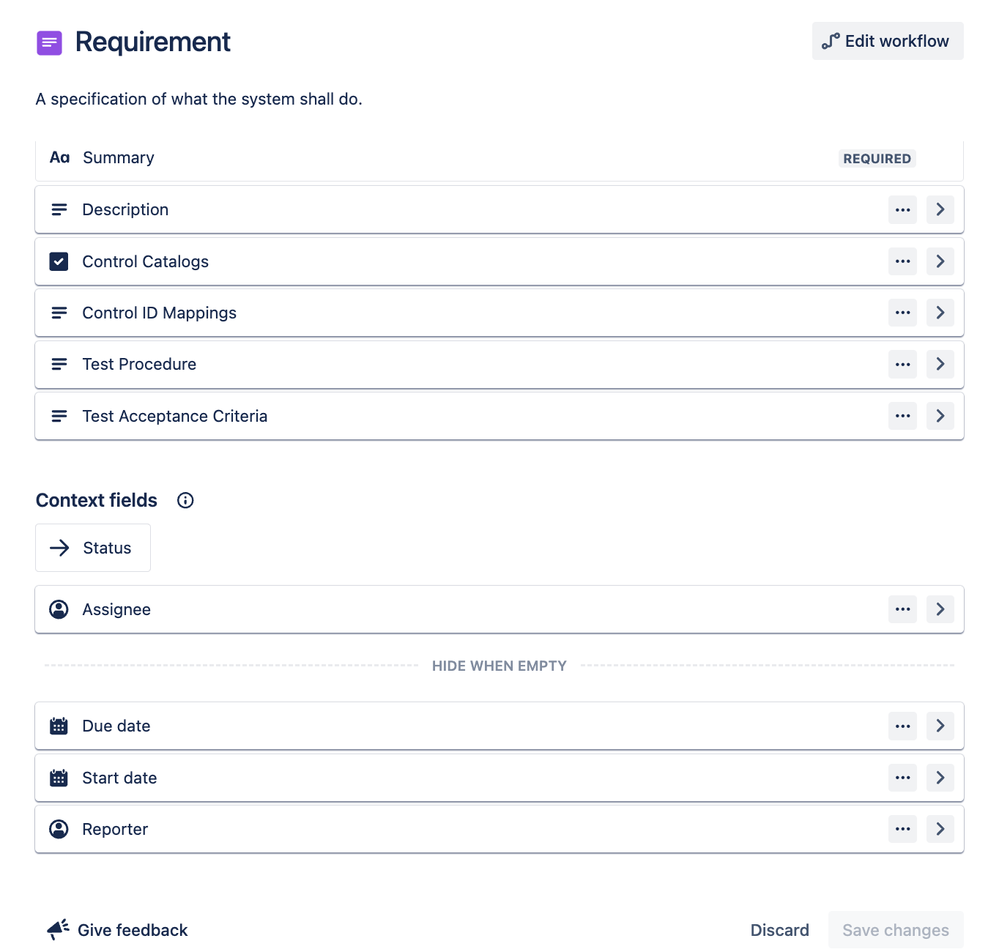Image resolution: width=999 pixels, height=949 pixels.
Task: Click the Save changes button
Action: pos(895,930)
